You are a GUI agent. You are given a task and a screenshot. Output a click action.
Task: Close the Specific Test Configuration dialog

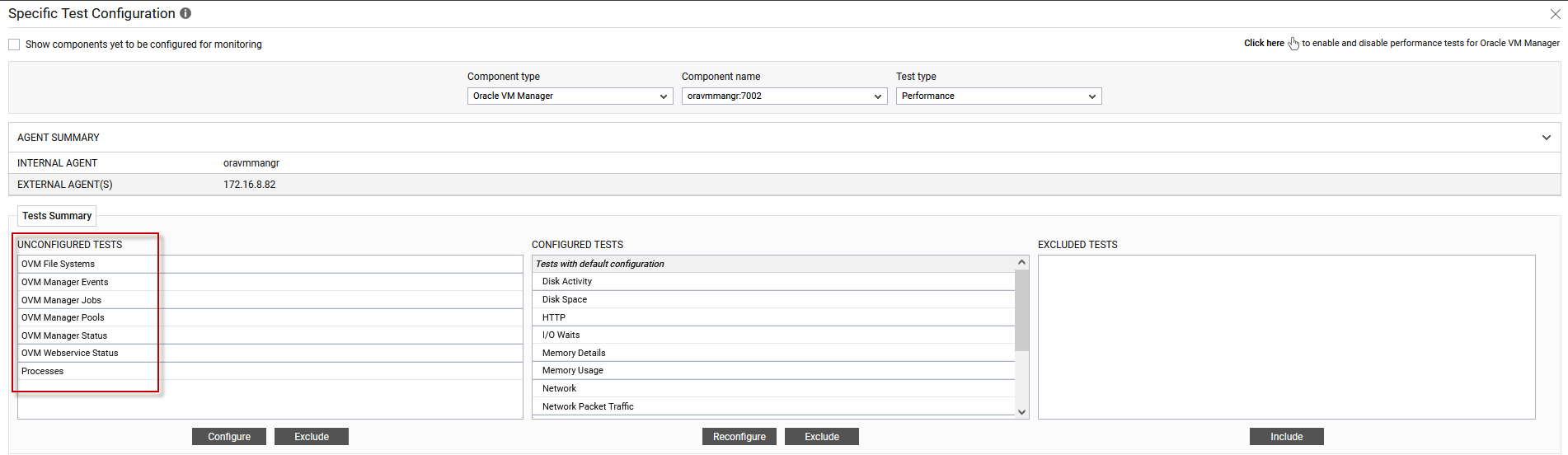click(1555, 14)
